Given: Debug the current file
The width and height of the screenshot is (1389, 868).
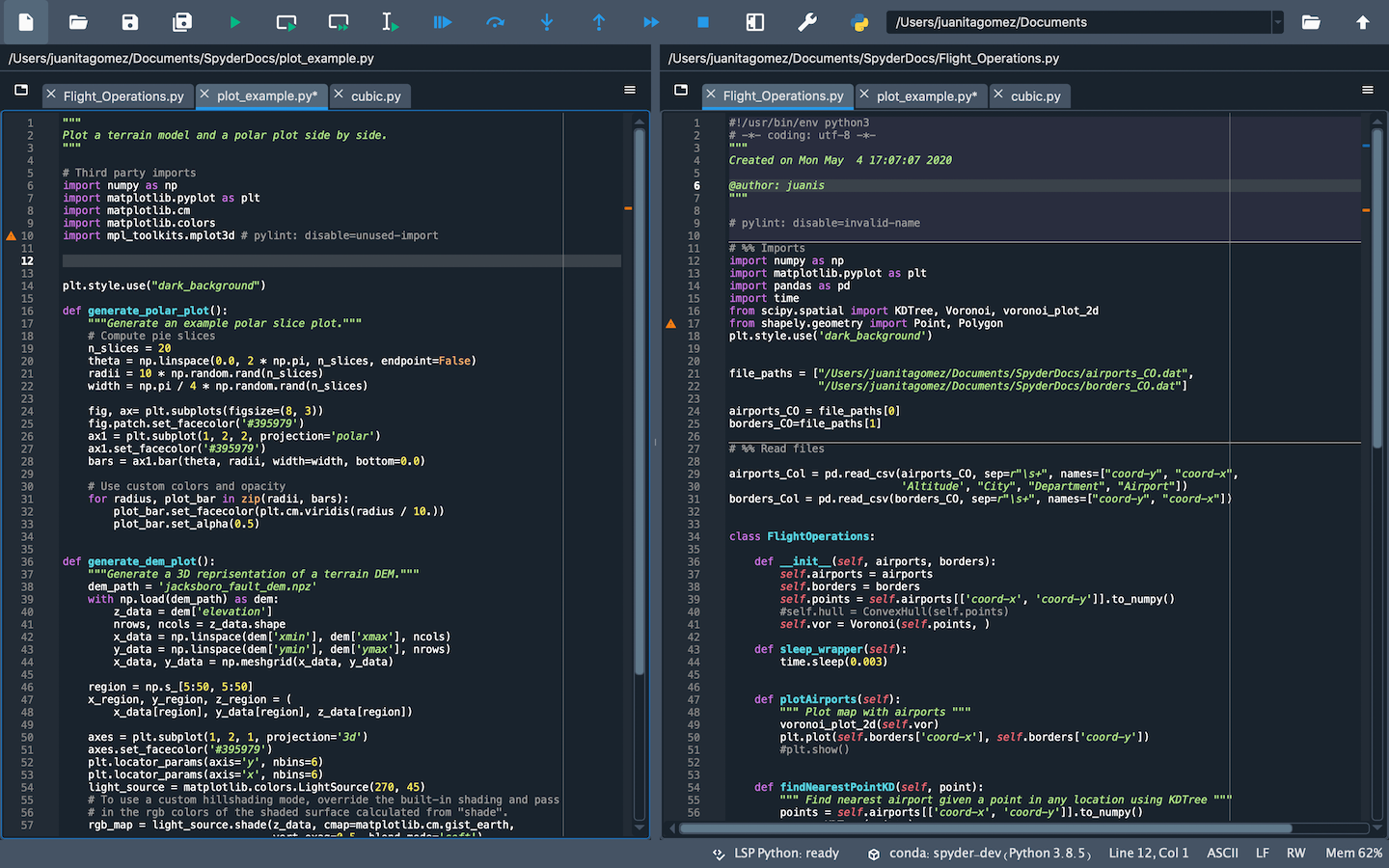Looking at the screenshot, I should coord(442,21).
